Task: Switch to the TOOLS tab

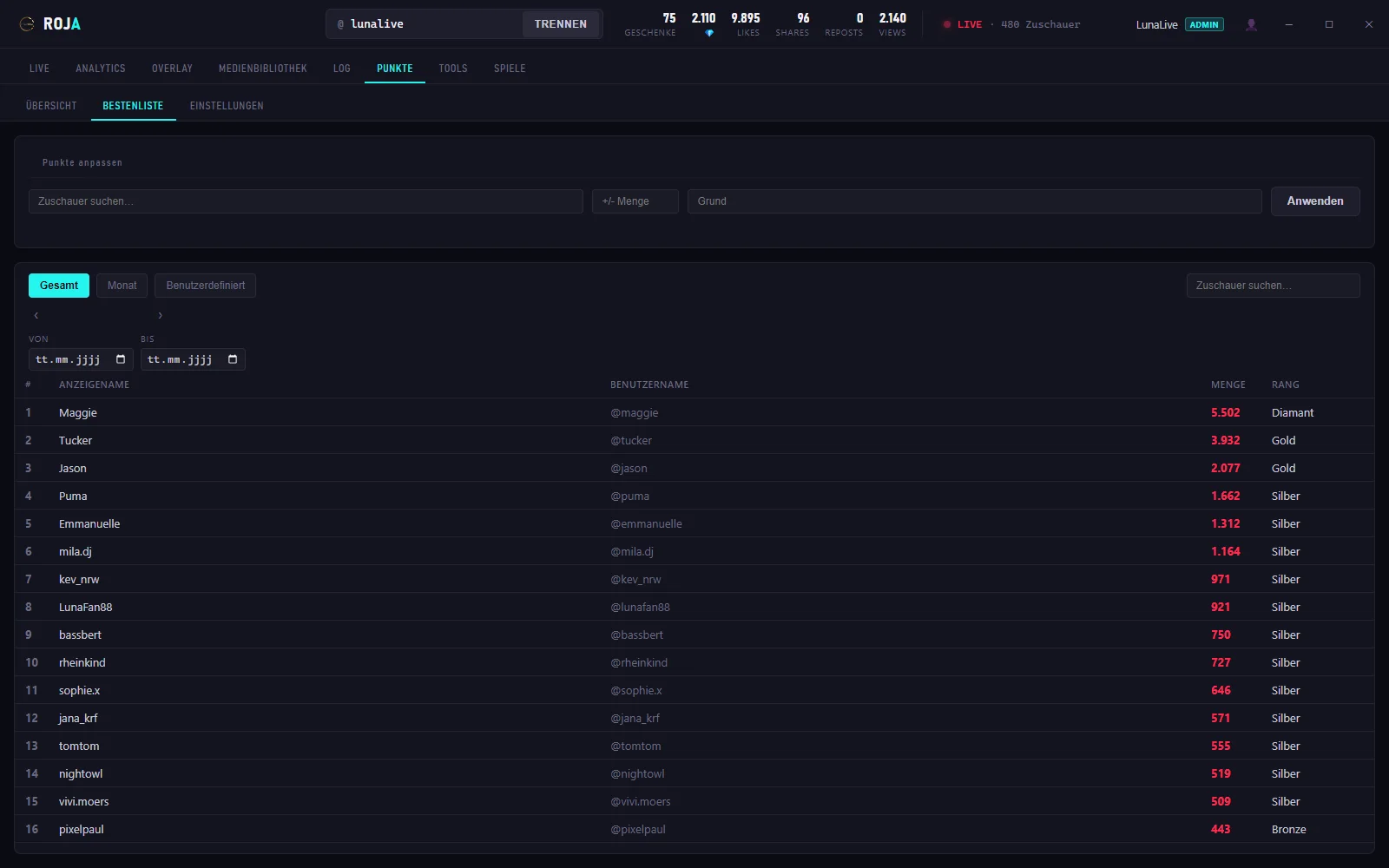Action: (453, 69)
